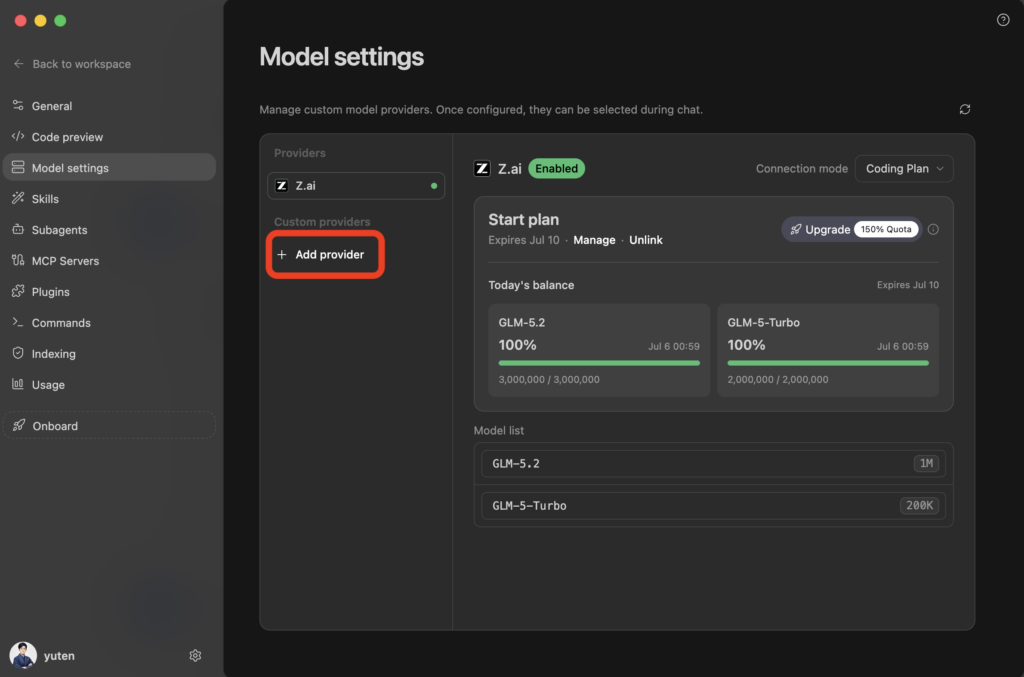The image size is (1024, 677).
Task: Click the Enabled status badge
Action: pos(556,168)
